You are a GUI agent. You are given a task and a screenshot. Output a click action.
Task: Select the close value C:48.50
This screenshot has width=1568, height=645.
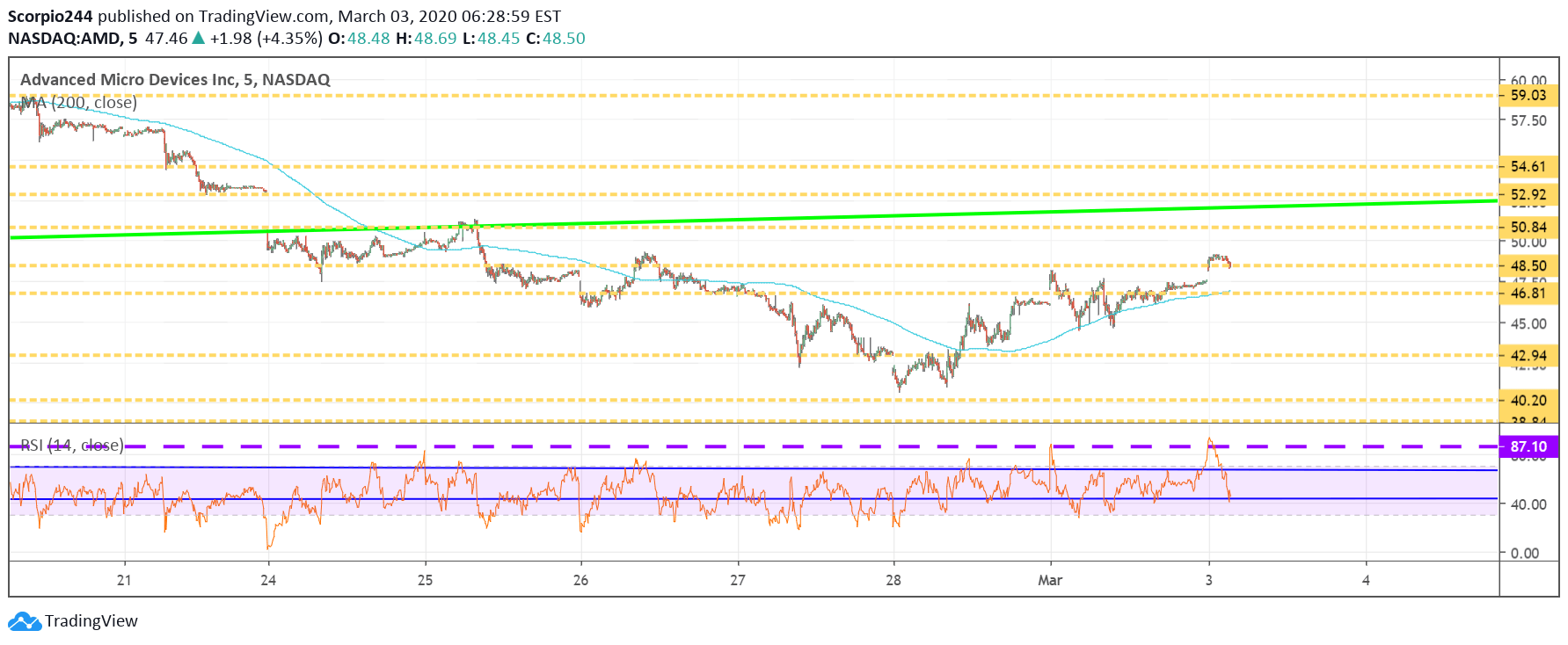(x=555, y=39)
